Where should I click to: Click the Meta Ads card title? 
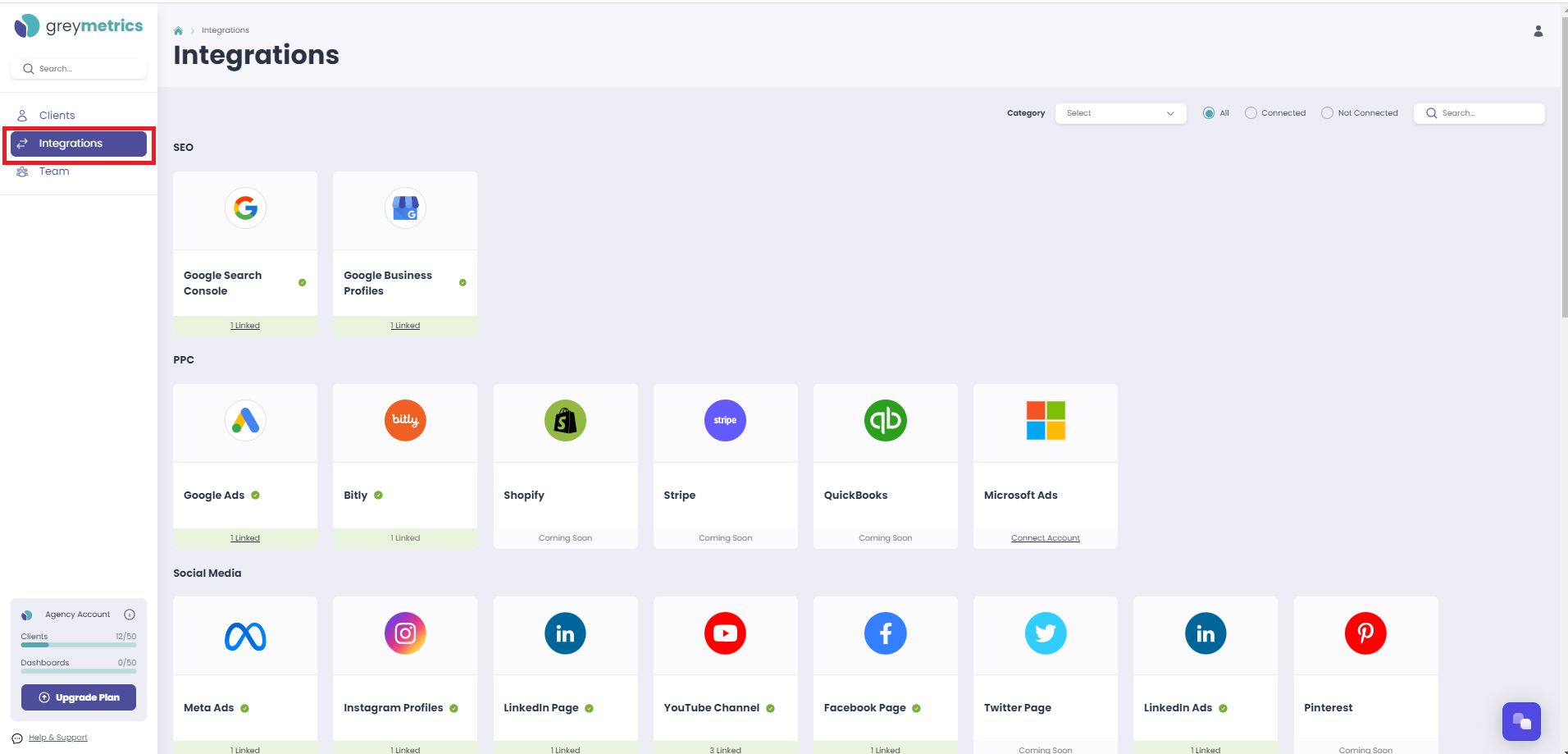pos(209,708)
